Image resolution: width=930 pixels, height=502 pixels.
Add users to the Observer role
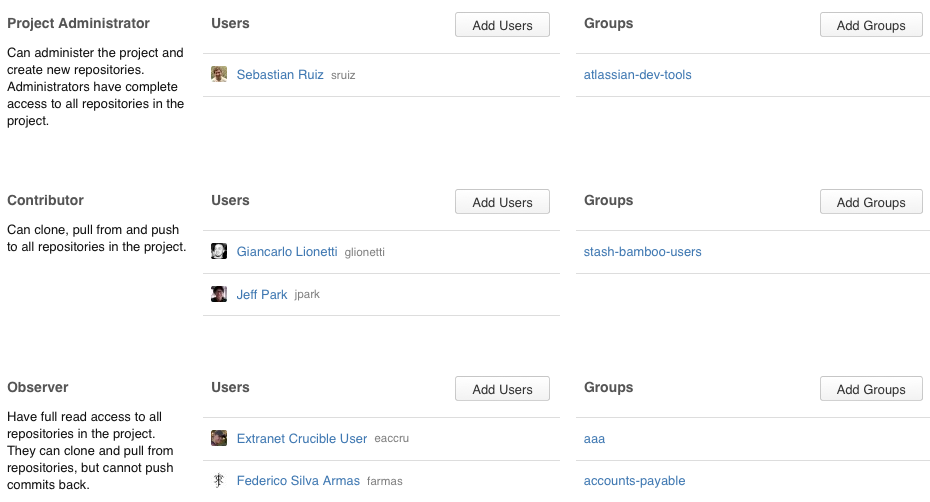[502, 389]
